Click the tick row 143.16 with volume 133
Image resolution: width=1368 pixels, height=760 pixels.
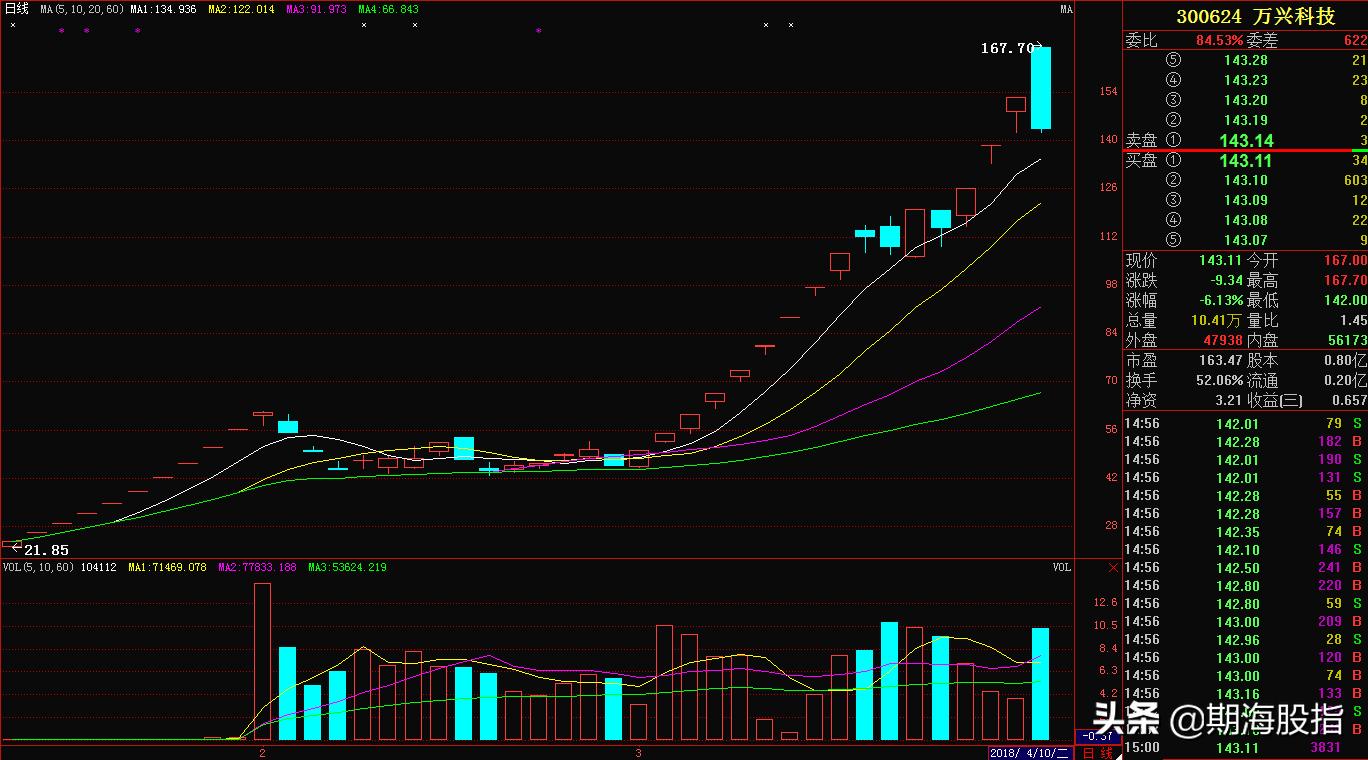[1245, 694]
